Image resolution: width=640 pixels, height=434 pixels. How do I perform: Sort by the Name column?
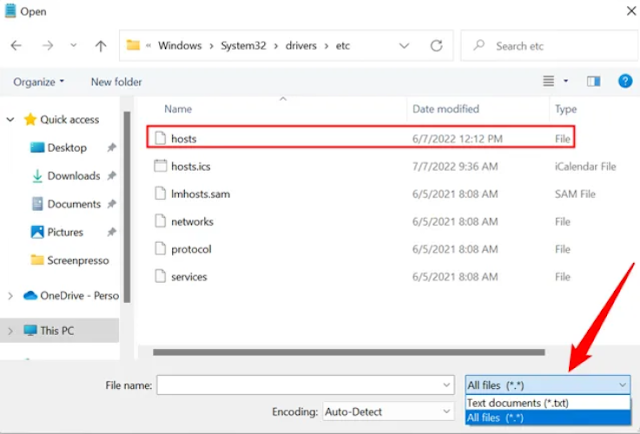pos(178,109)
